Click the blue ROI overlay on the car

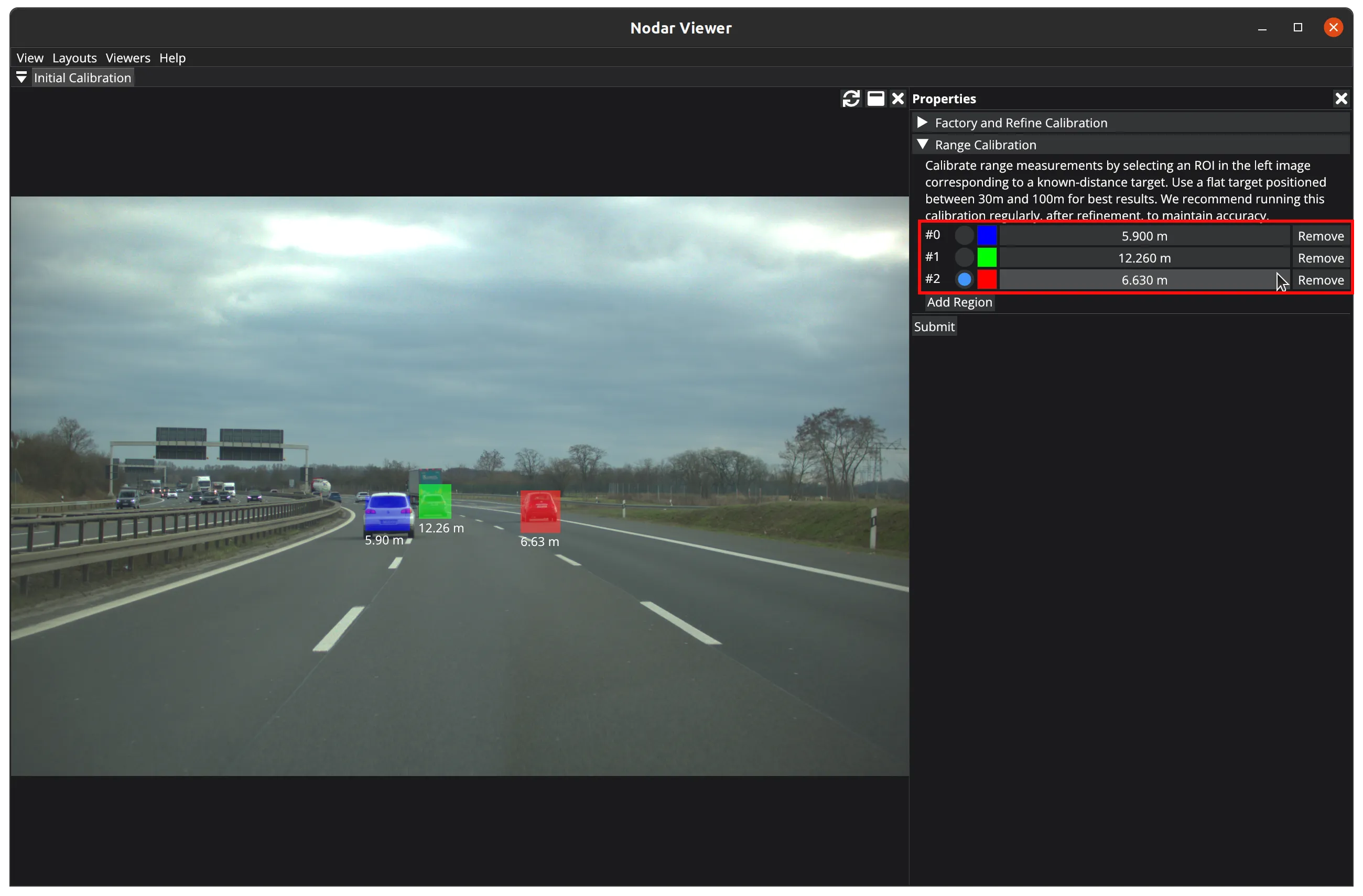(x=388, y=513)
